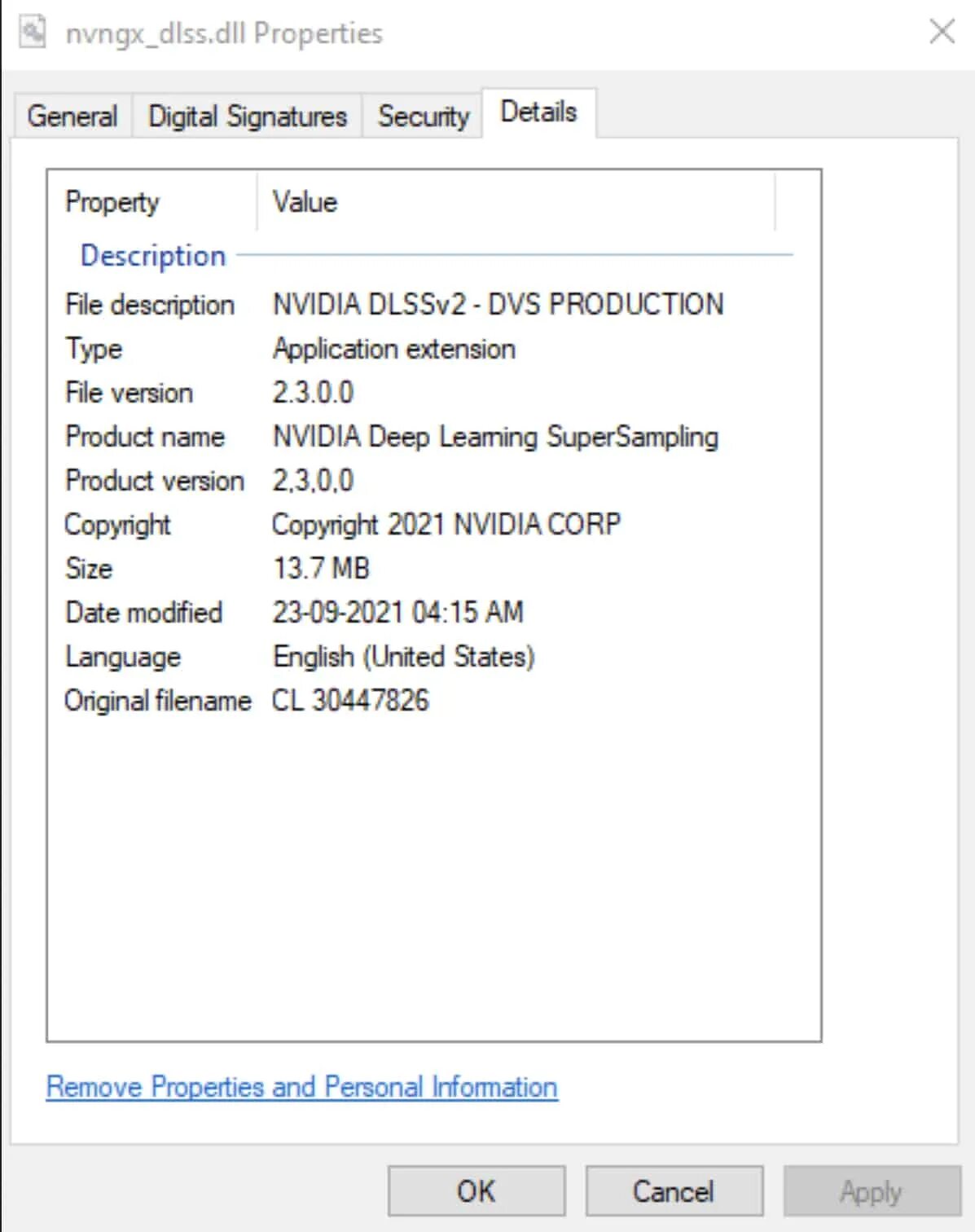Open Remove Properties and Personal Information link
This screenshot has height=1232, width=975.
coord(302,1087)
